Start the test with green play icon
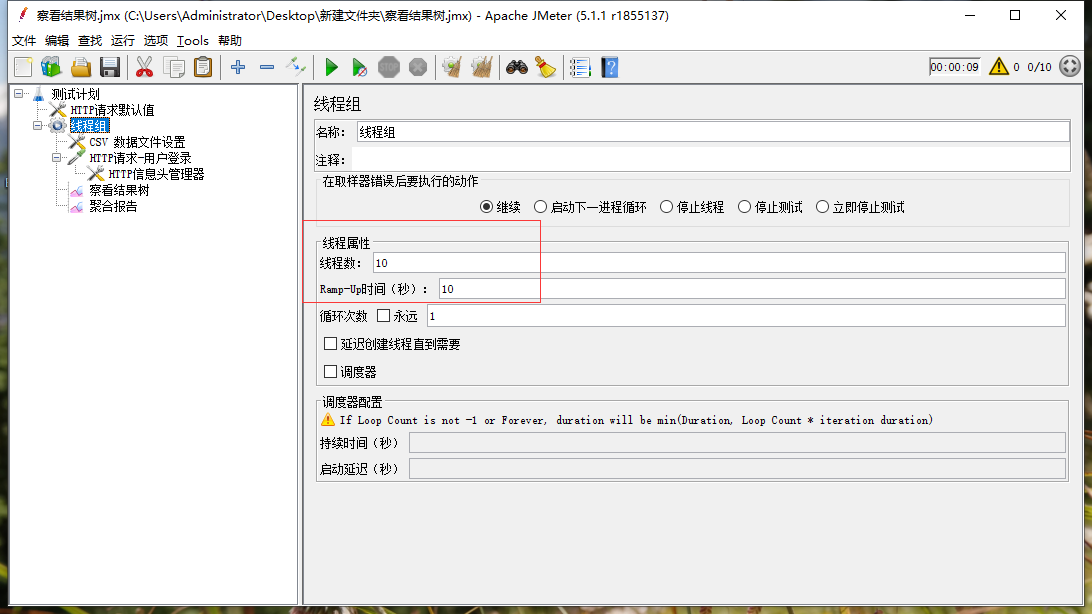 (x=332, y=68)
